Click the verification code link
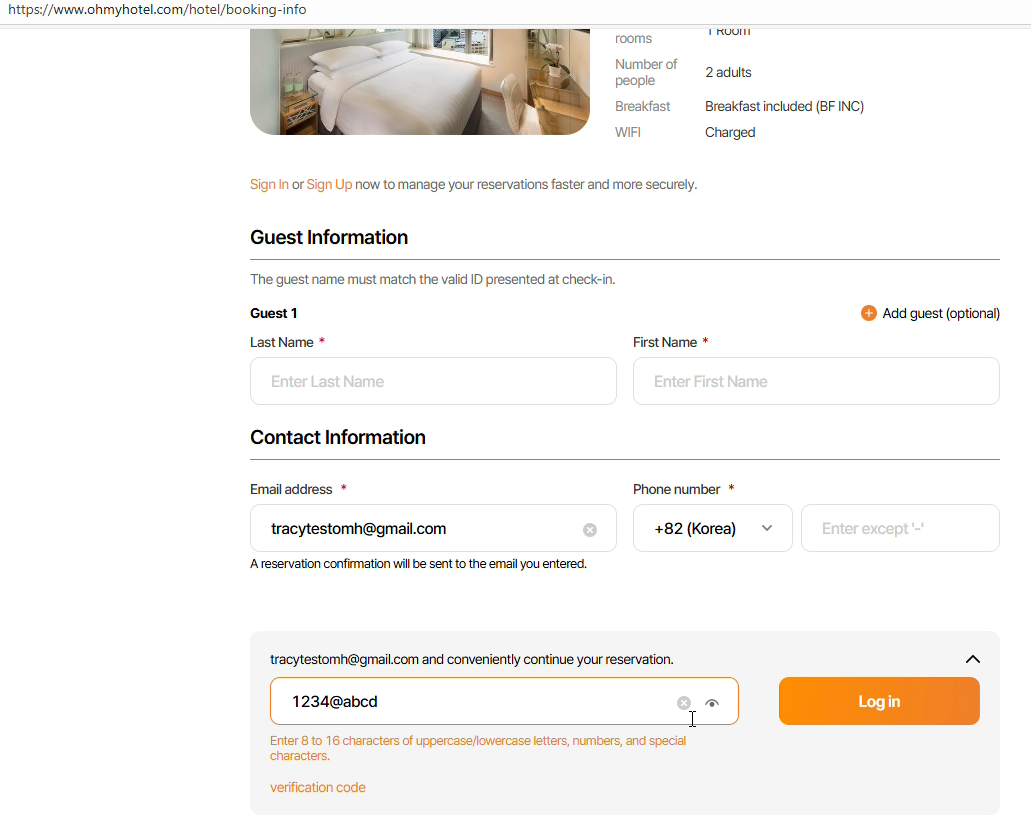Screen dimensions: 1031x822 pyautogui.click(x=318, y=787)
